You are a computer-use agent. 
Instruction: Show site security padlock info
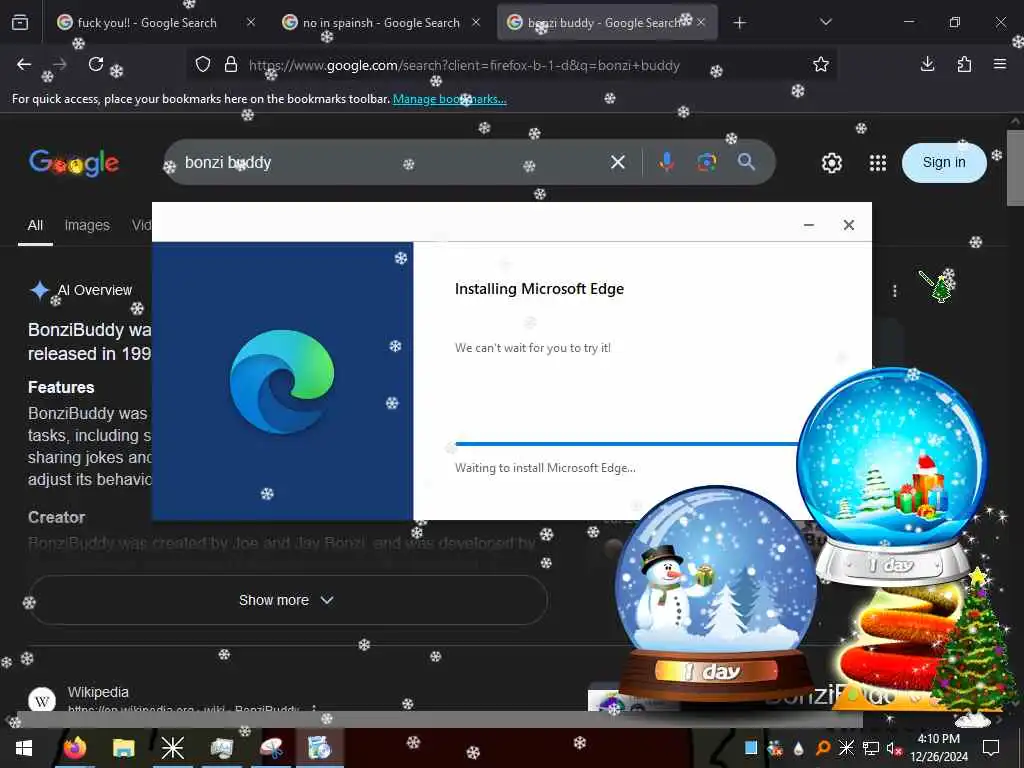231,65
